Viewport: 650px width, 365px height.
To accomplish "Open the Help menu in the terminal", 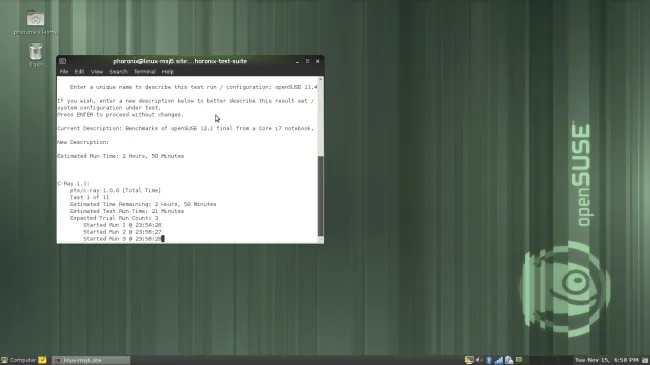I will coord(168,72).
